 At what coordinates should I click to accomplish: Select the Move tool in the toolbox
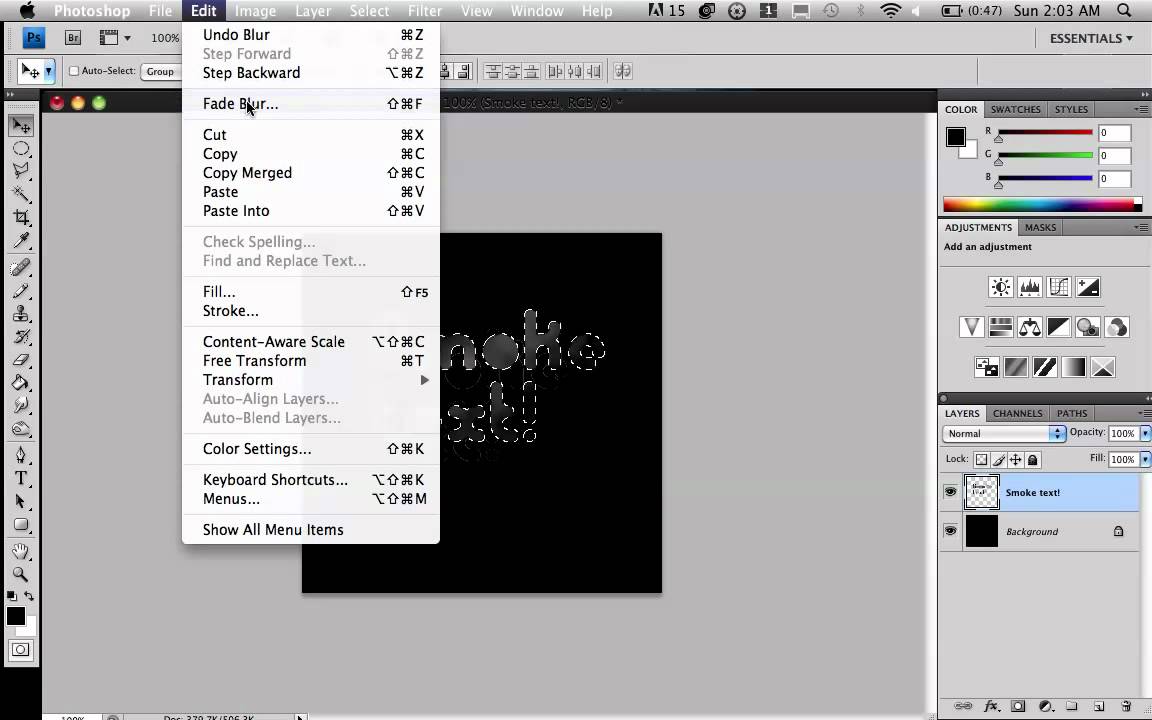click(21, 126)
